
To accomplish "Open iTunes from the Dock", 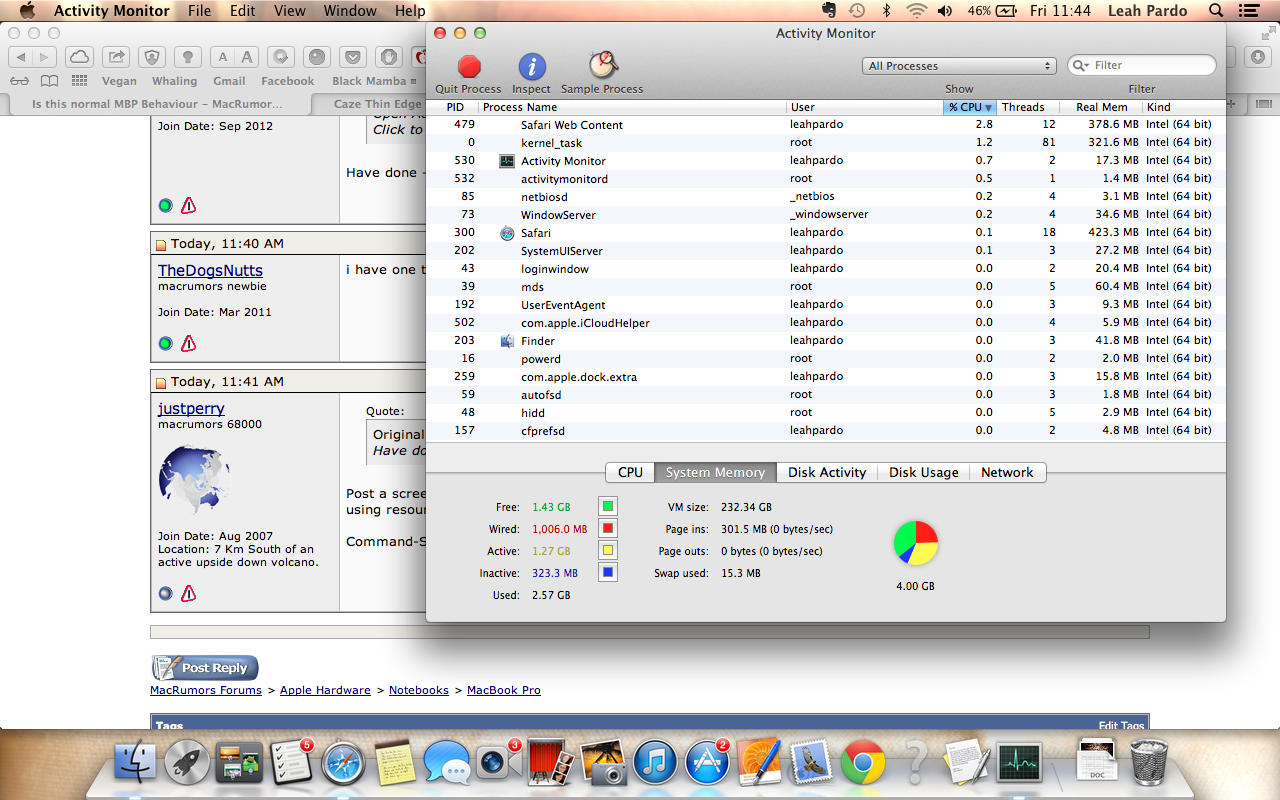I will [655, 764].
